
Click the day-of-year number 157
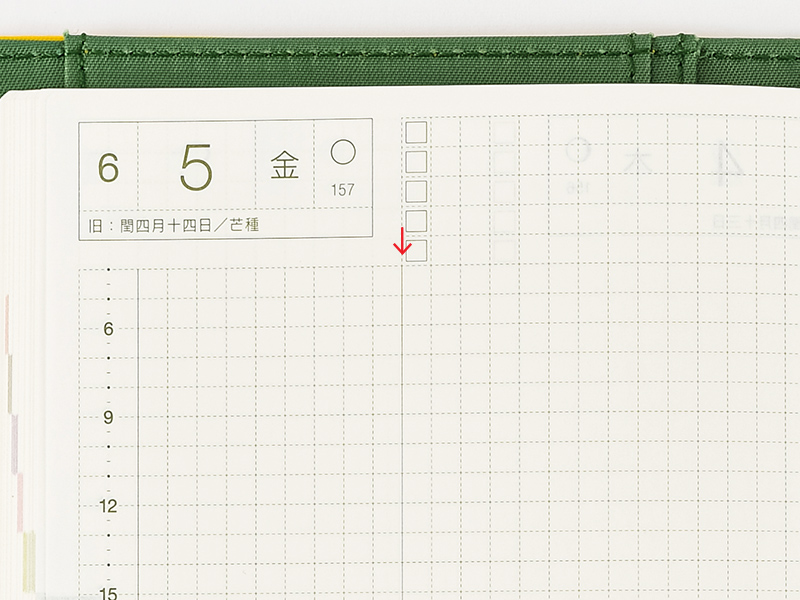(x=343, y=189)
